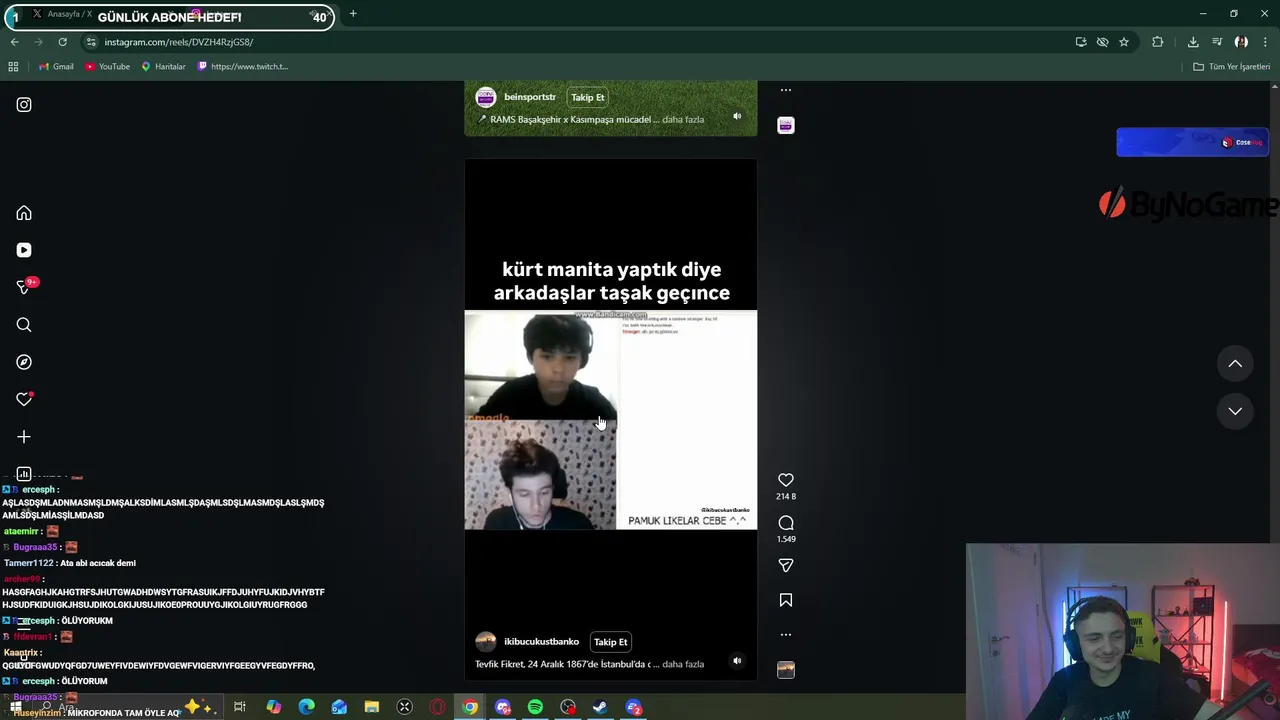Open beinsportstr profile avatar

click(x=486, y=97)
